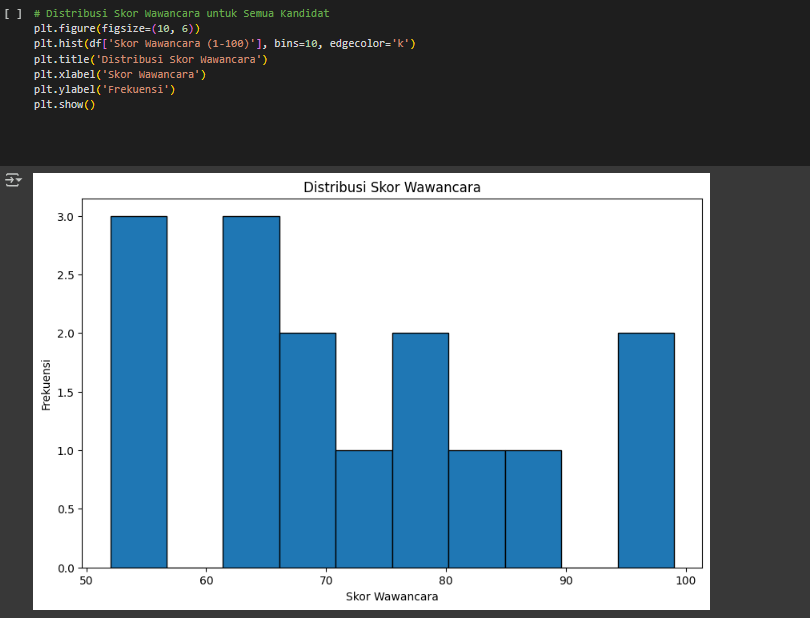810x618 pixels.
Task: Click the rightmost bar near 95-99
Action: click(x=646, y=450)
